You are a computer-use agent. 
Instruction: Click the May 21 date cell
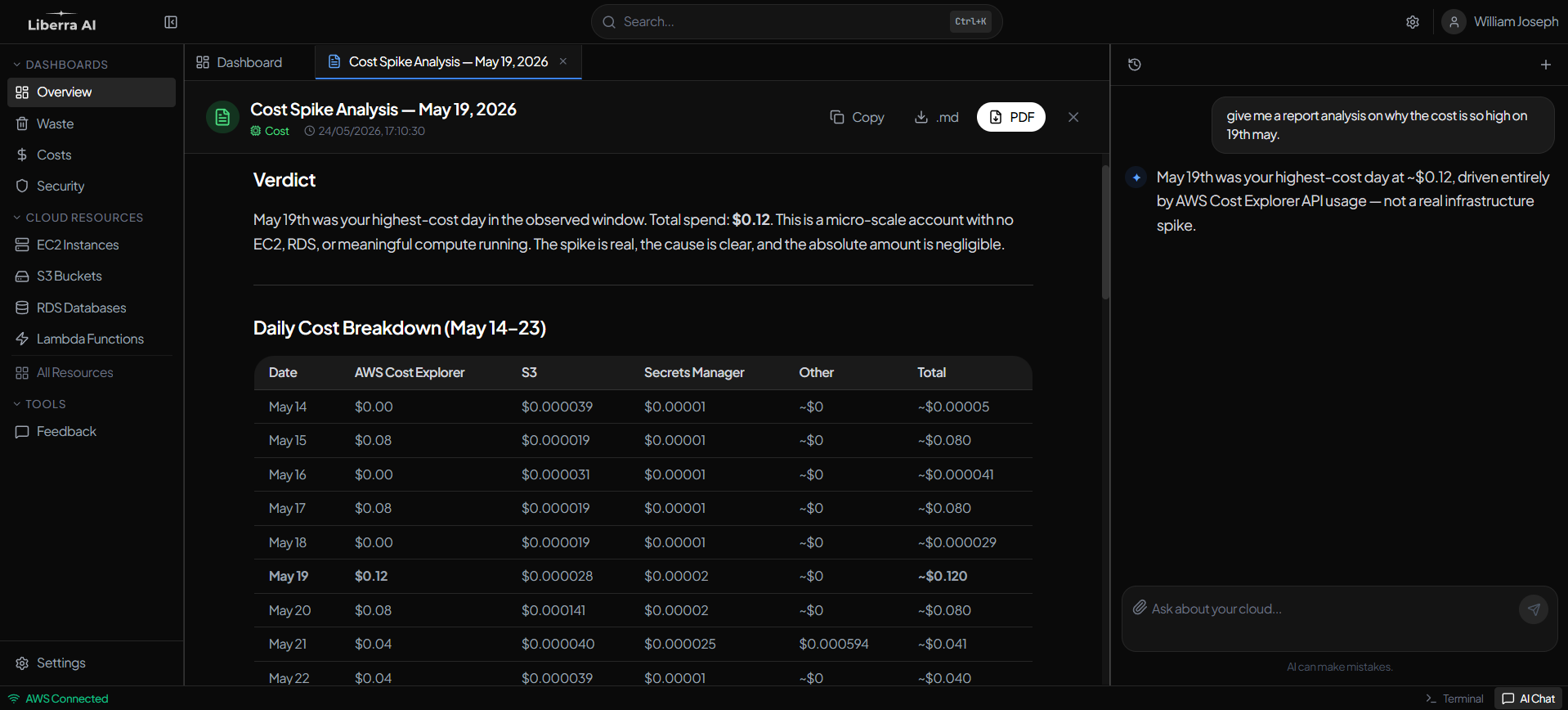coord(288,644)
